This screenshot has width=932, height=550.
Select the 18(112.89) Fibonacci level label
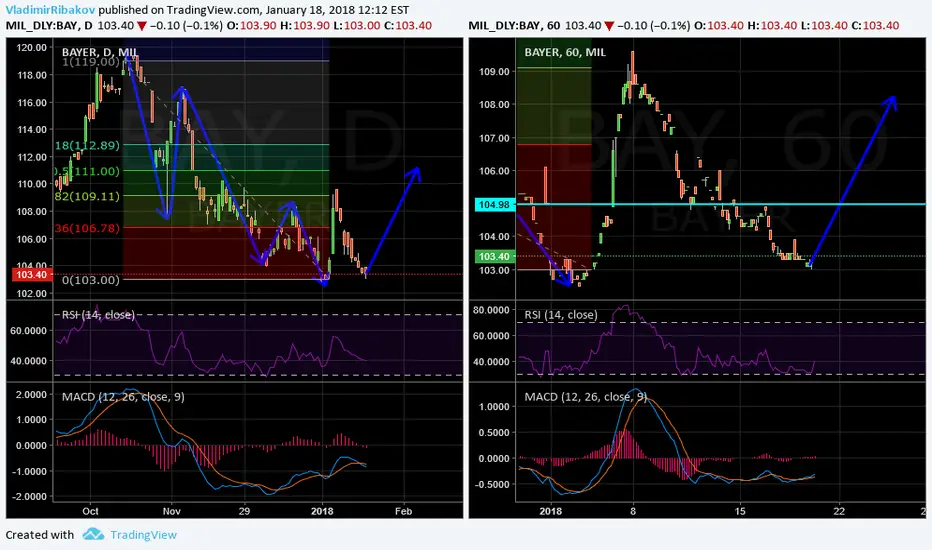pos(87,146)
